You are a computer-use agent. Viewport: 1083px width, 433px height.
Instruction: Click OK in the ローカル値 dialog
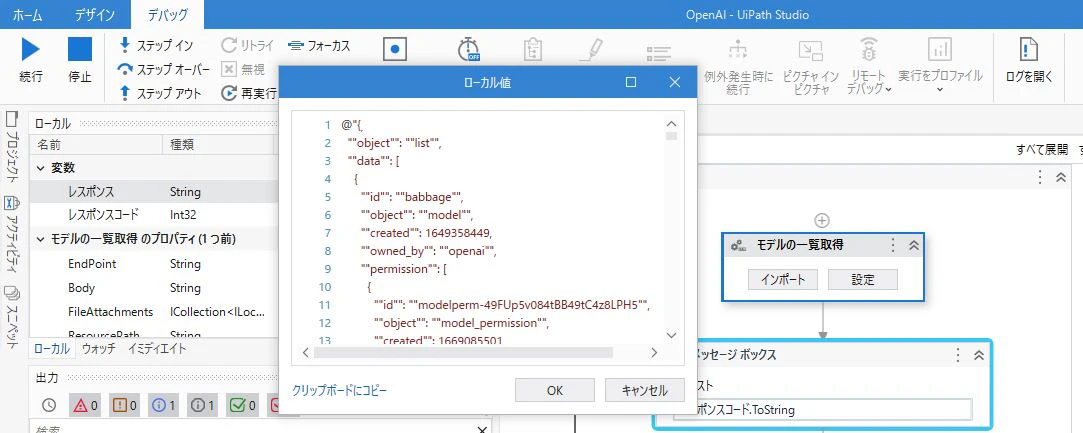pyautogui.click(x=555, y=390)
